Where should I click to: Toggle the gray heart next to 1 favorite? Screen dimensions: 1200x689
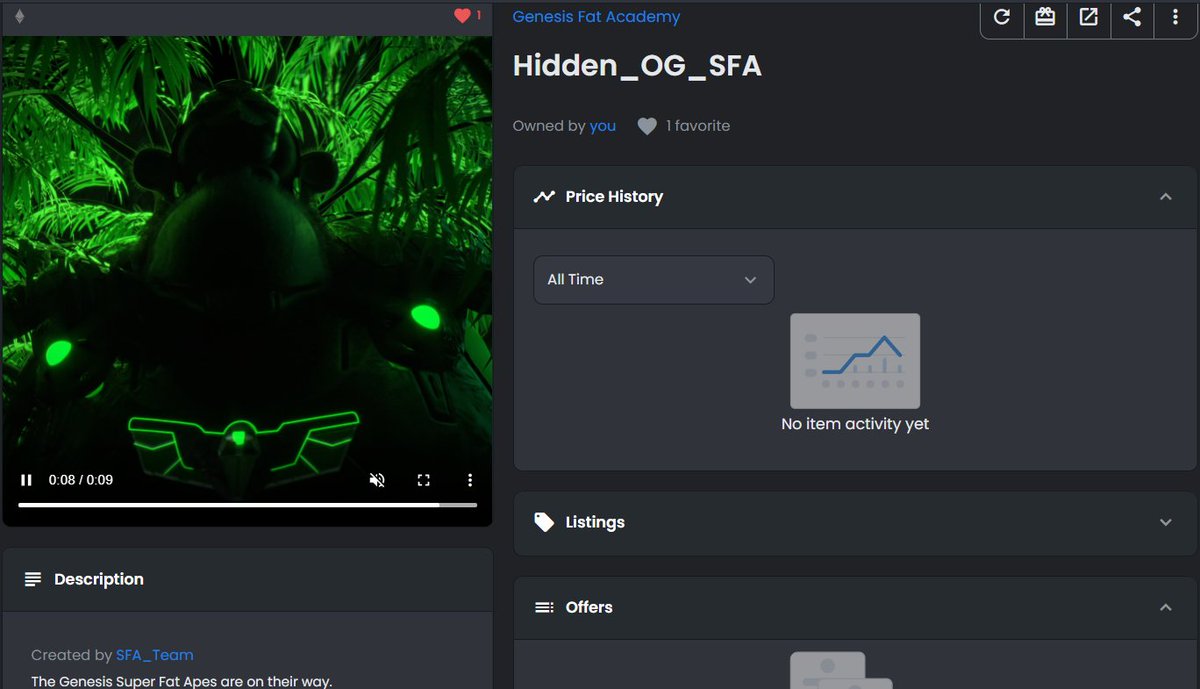coord(647,126)
